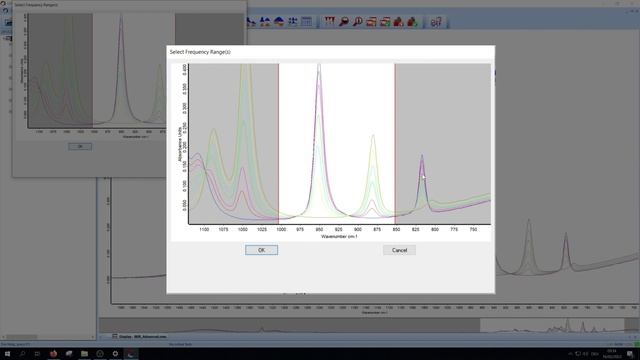Image resolution: width=640 pixels, height=360 pixels.
Task: Click the four-arrows scaling toolbar icon
Action: 293,22
